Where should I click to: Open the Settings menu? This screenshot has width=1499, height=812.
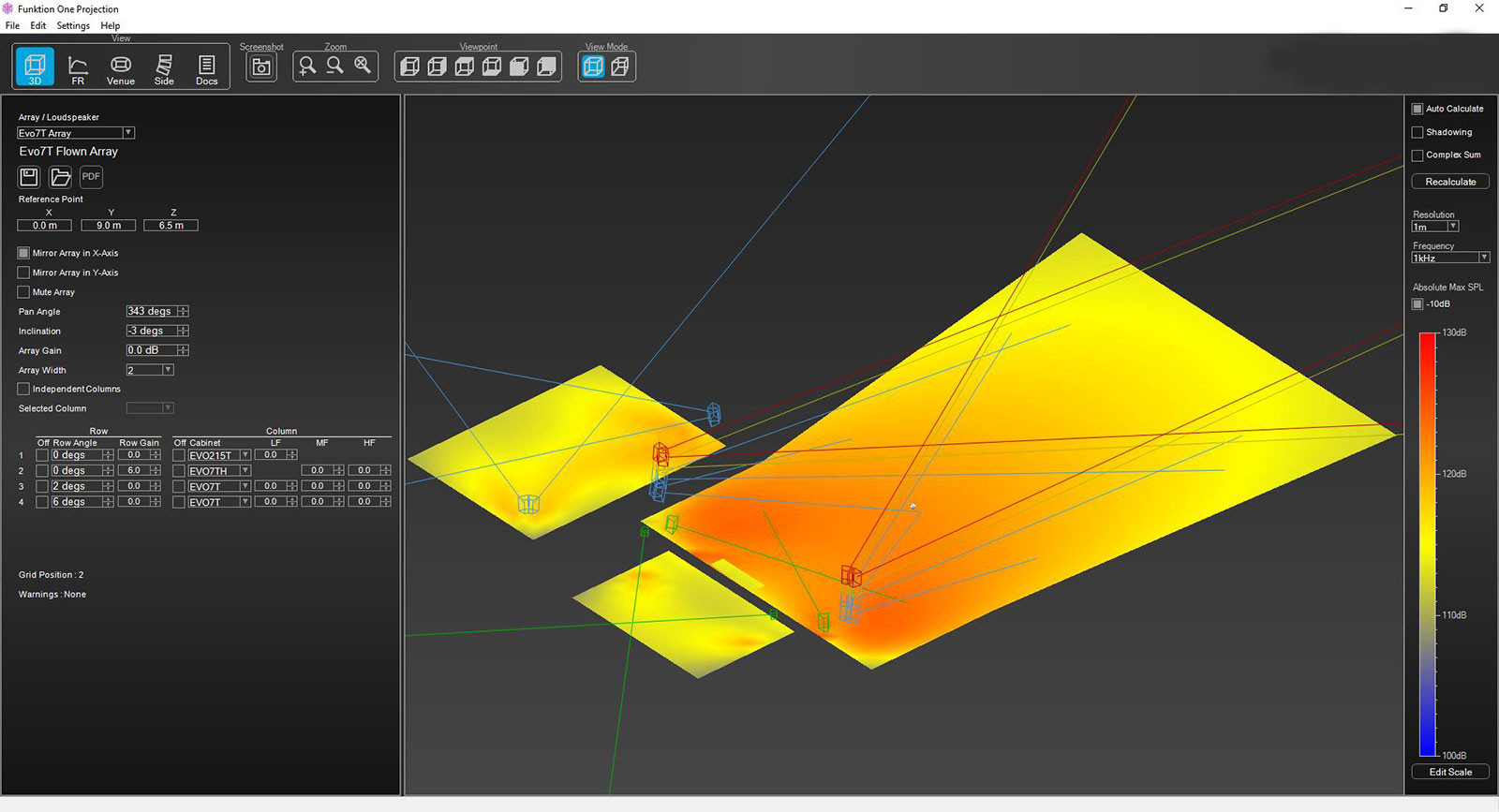pyautogui.click(x=73, y=25)
